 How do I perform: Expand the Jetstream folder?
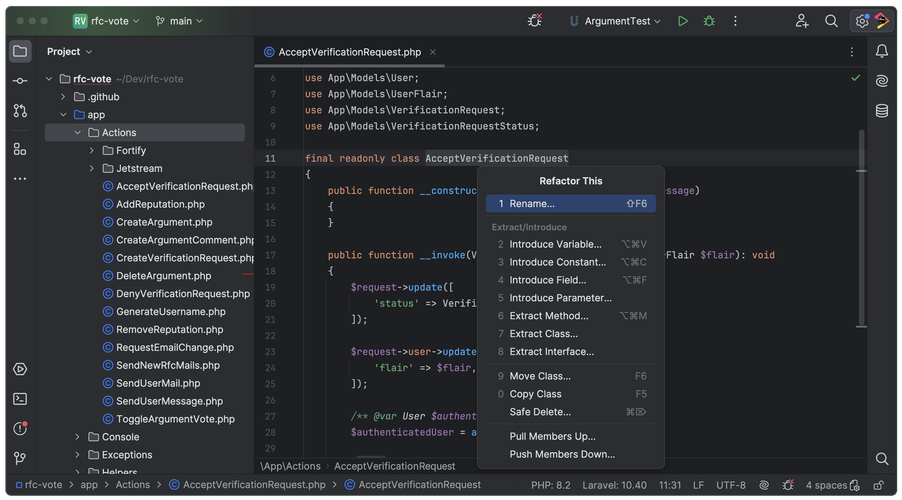point(92,168)
